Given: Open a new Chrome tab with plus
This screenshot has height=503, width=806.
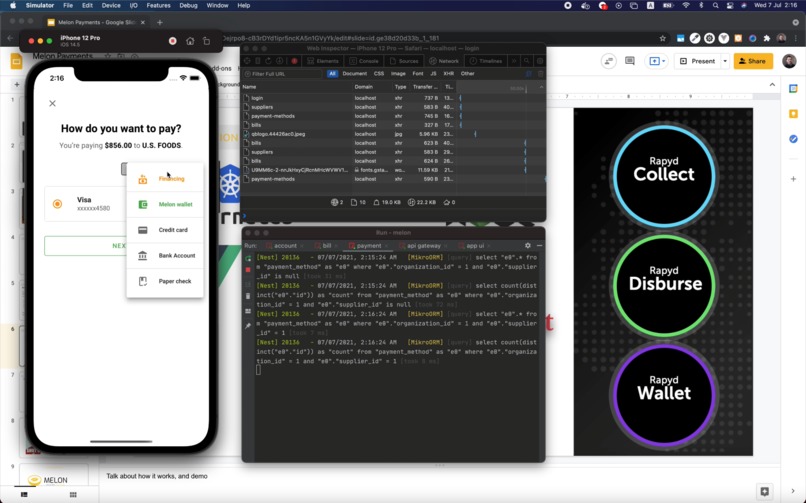Looking at the screenshot, I should (x=160, y=23).
